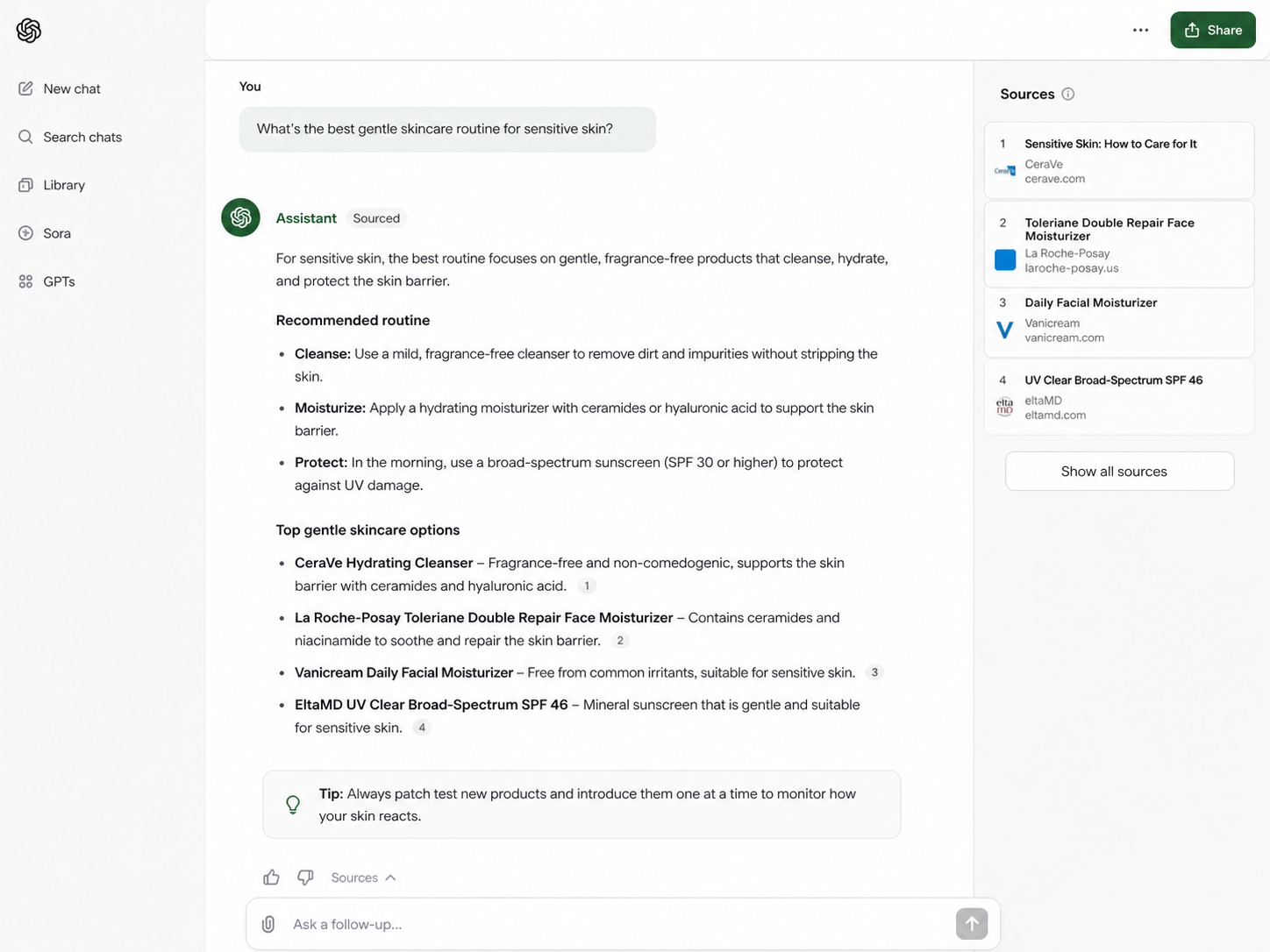This screenshot has width=1270, height=952.
Task: Give the response a thumbs down
Action: [x=305, y=877]
